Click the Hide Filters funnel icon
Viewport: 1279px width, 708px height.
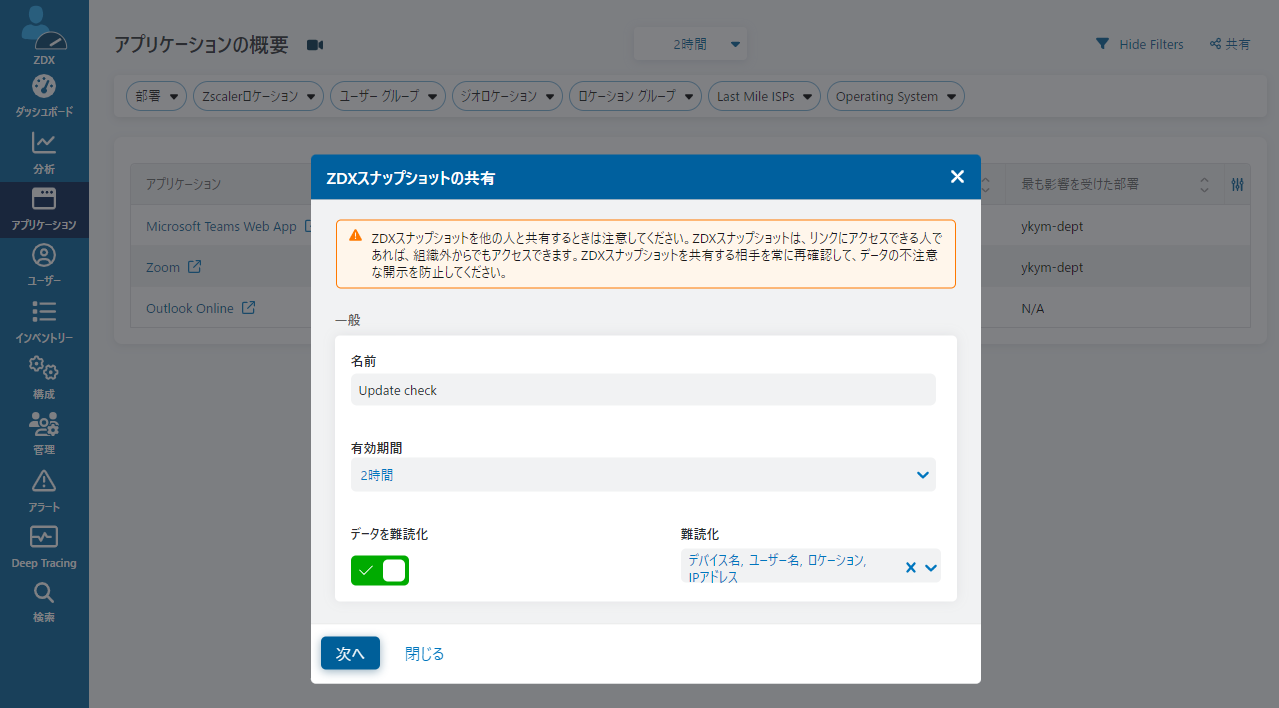pos(1102,44)
